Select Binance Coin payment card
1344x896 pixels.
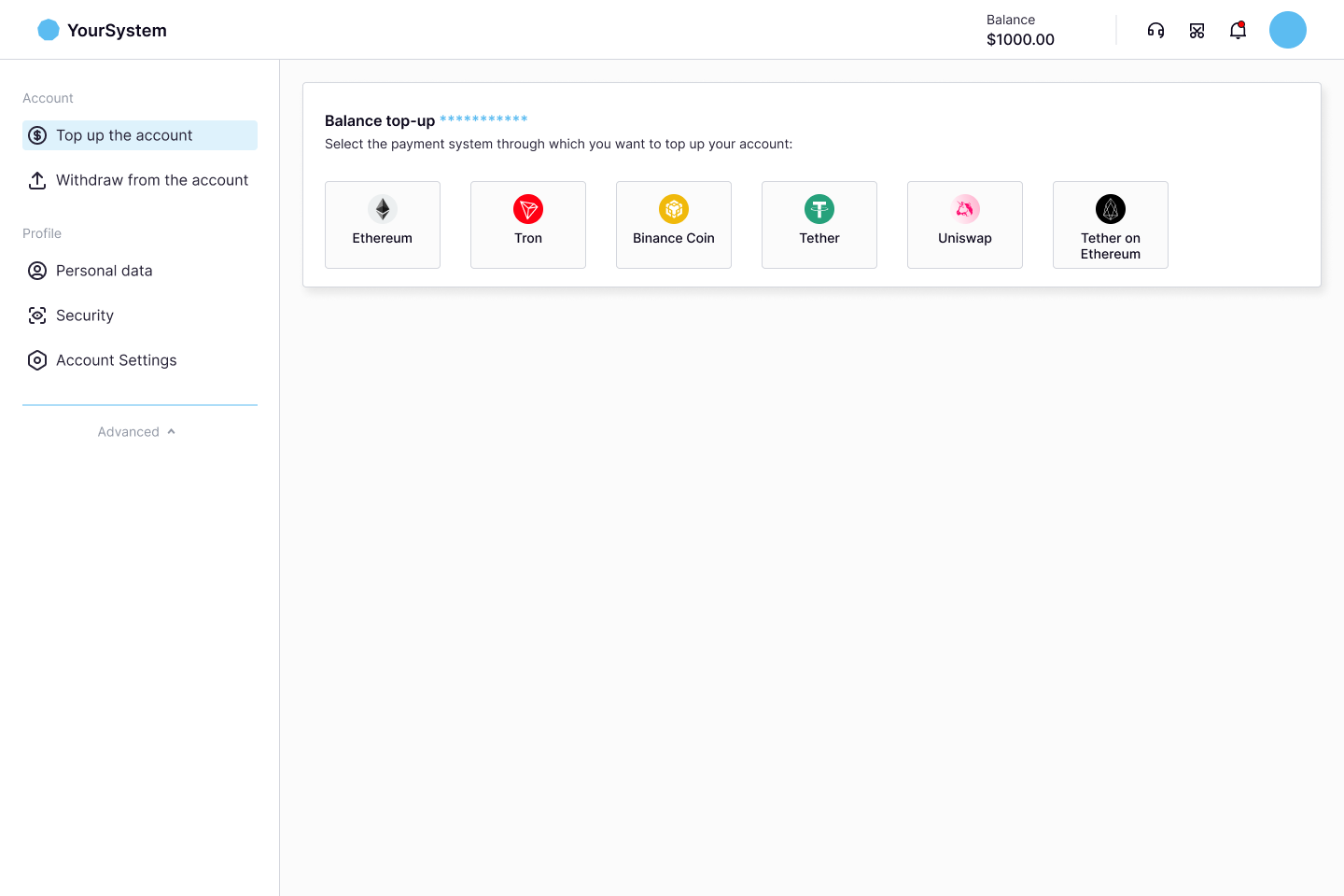pyautogui.click(x=674, y=225)
